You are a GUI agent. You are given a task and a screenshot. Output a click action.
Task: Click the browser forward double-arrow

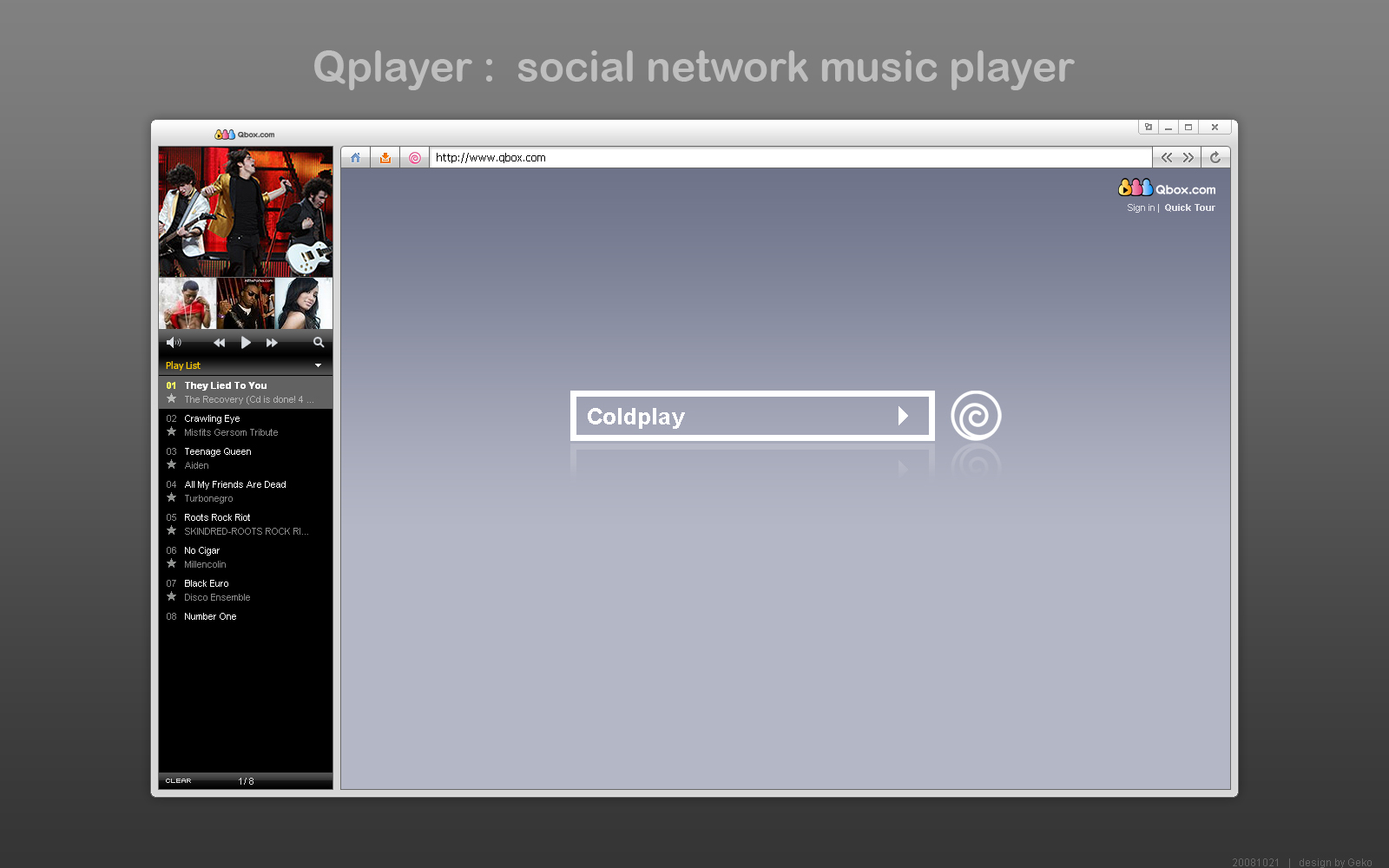click(1188, 158)
